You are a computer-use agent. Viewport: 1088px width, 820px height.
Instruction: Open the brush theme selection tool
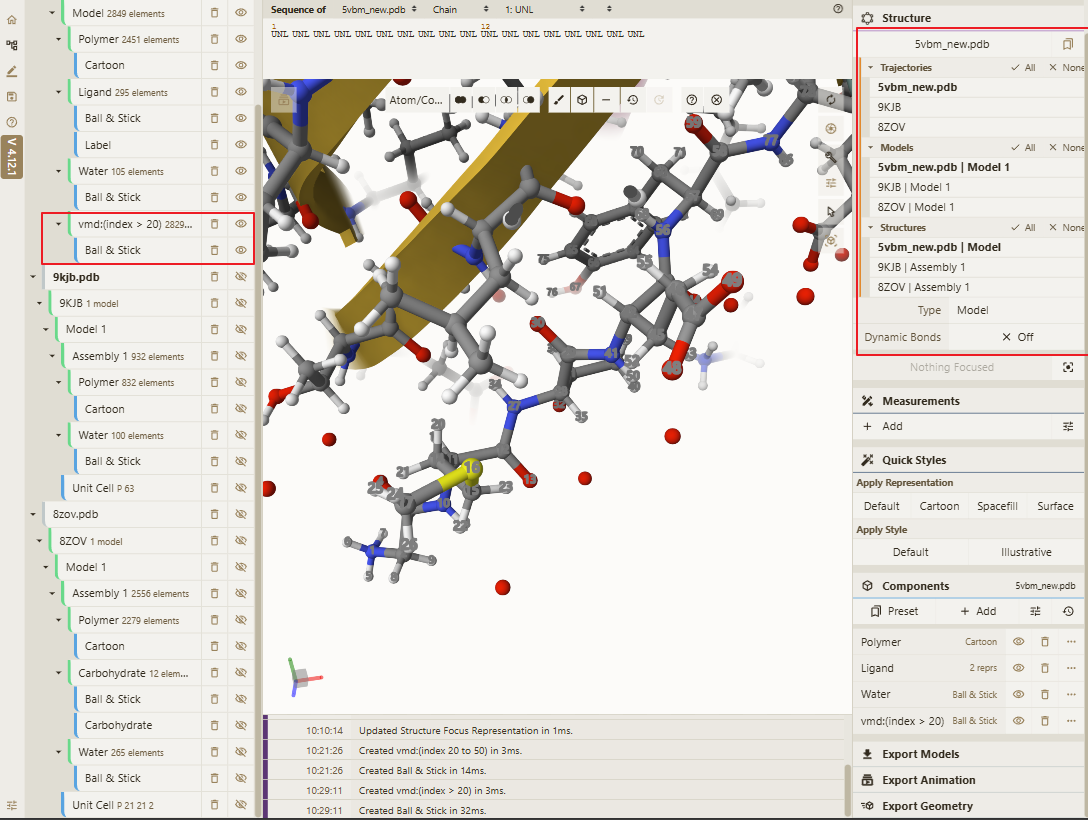click(x=559, y=100)
